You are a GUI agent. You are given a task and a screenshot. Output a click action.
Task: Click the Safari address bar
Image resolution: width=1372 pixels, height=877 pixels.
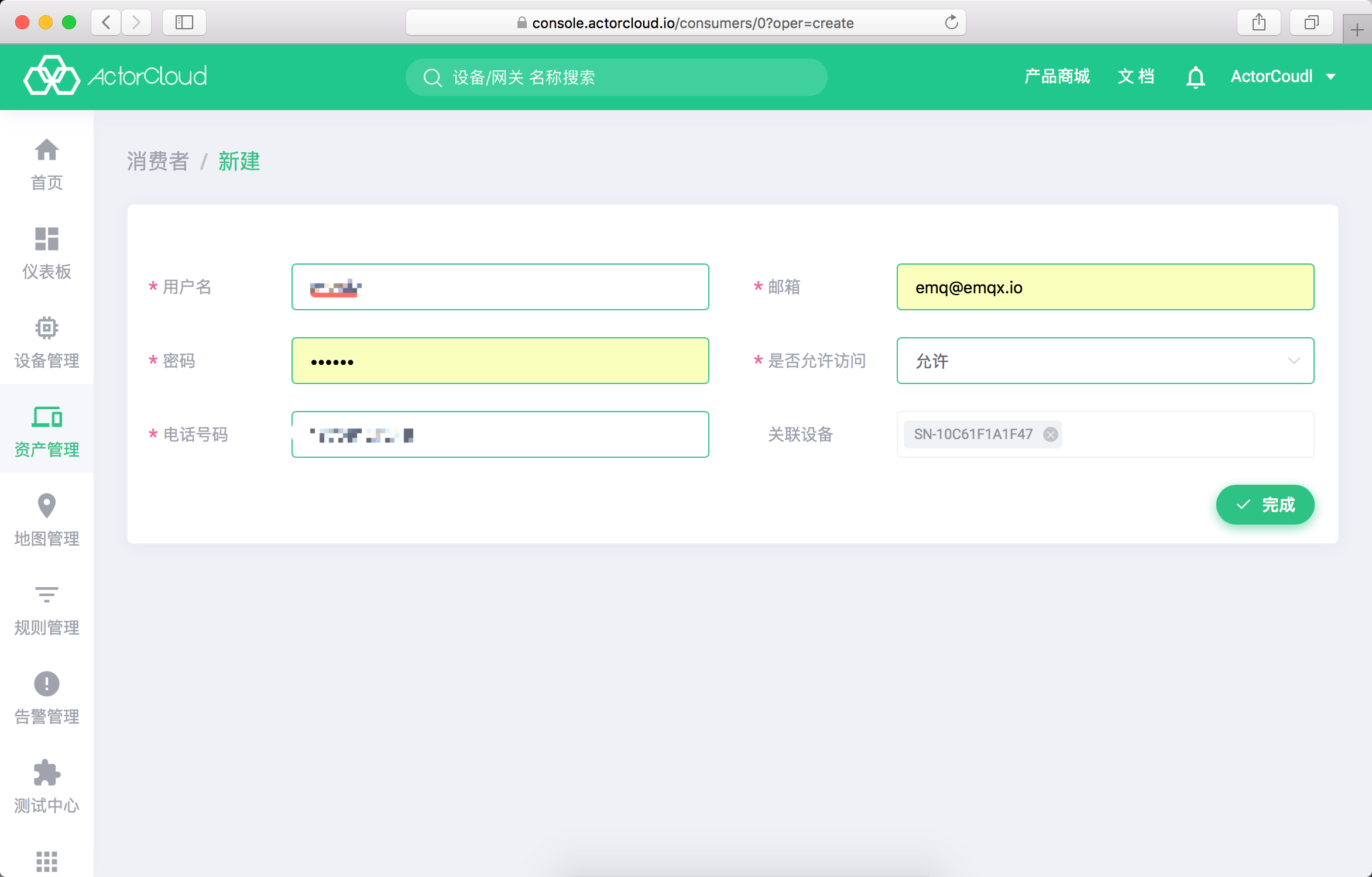click(x=685, y=23)
